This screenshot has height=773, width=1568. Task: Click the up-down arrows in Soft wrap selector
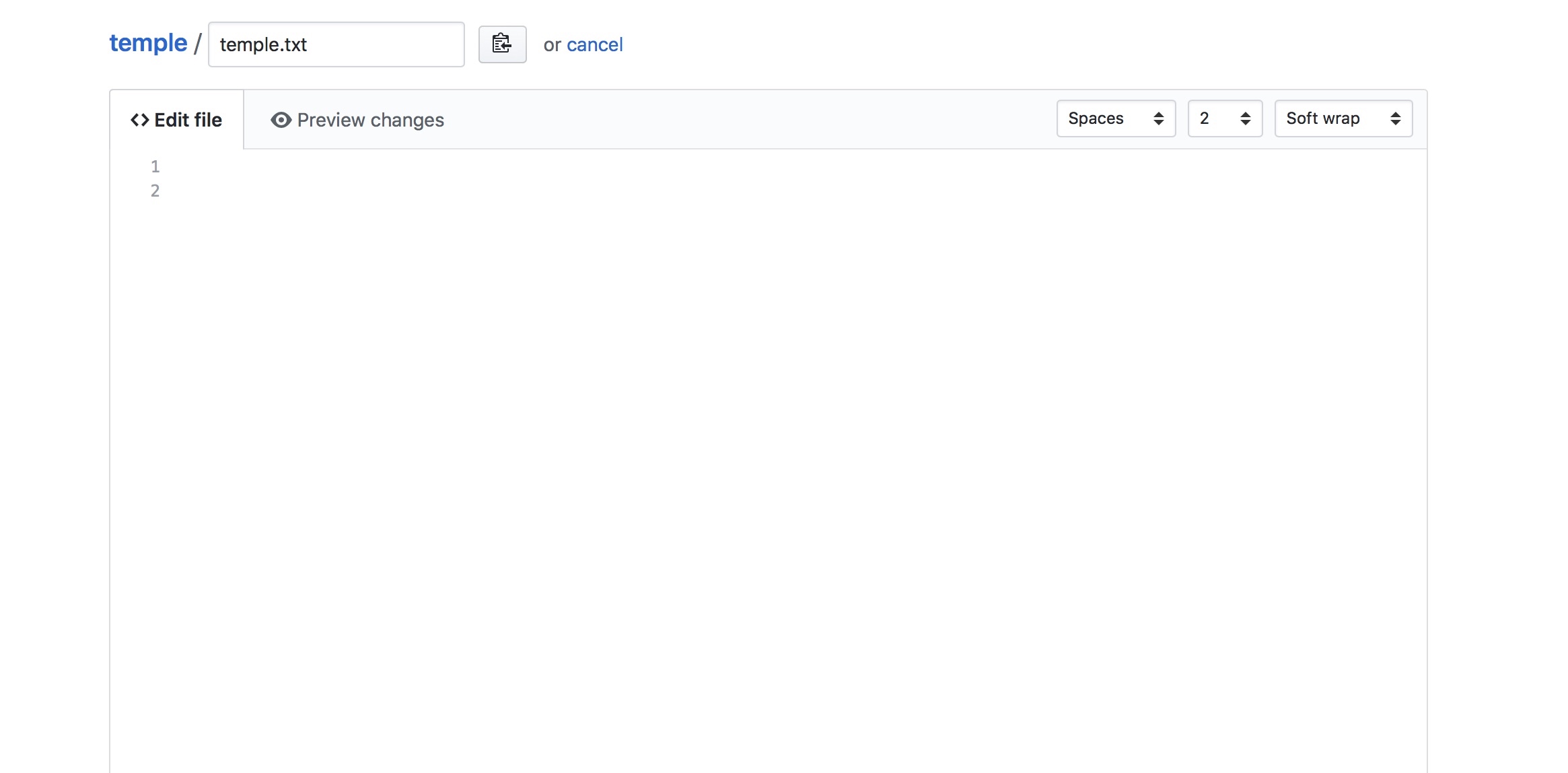(x=1395, y=119)
